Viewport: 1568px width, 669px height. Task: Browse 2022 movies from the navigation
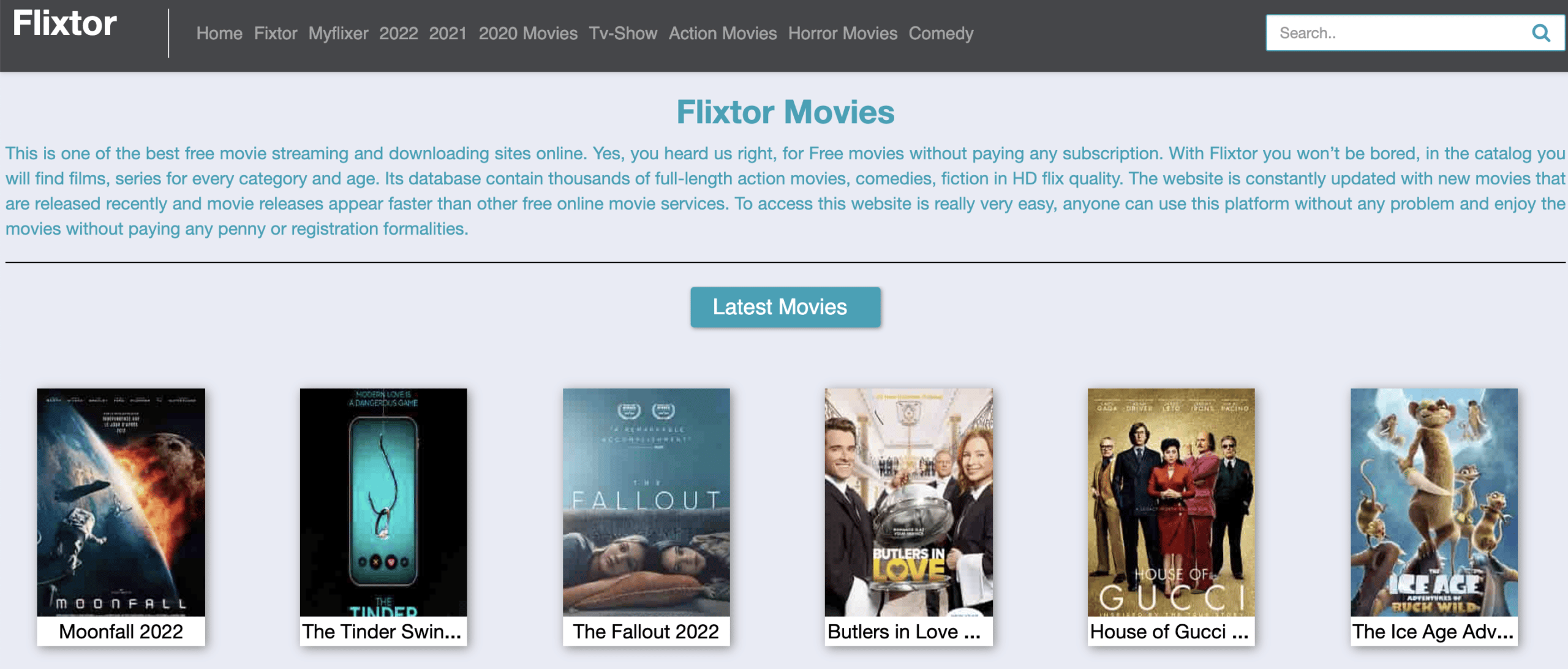399,34
